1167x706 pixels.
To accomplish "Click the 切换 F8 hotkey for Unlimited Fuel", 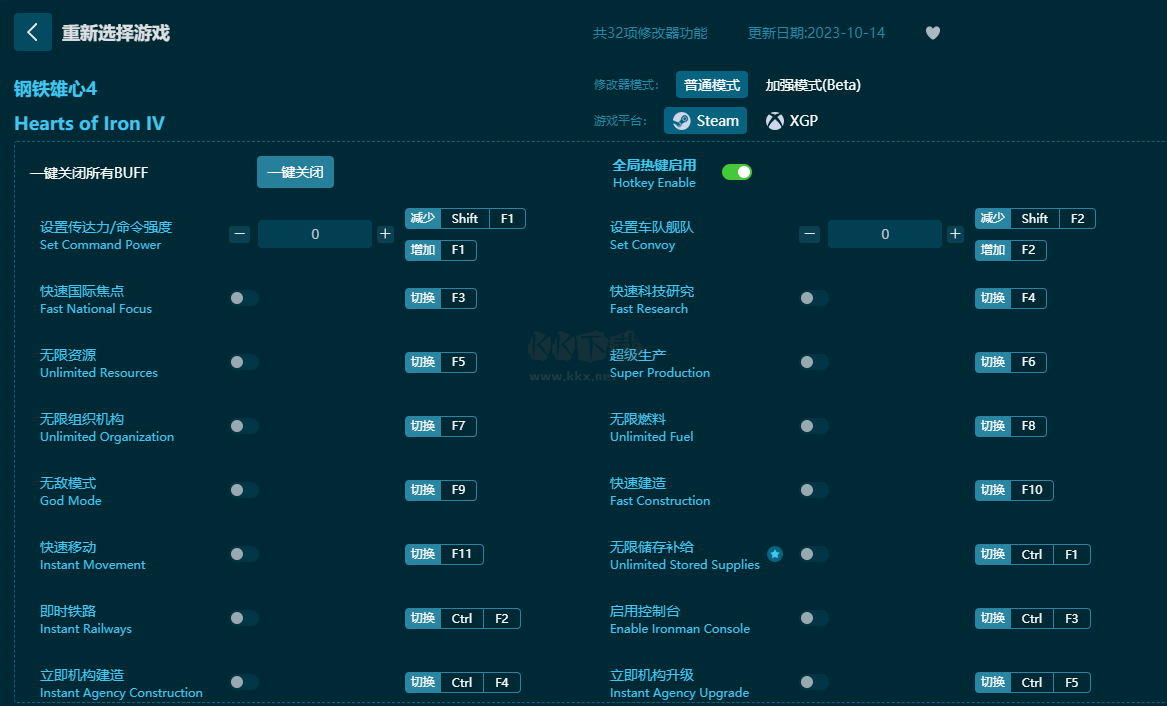I will [1011, 426].
